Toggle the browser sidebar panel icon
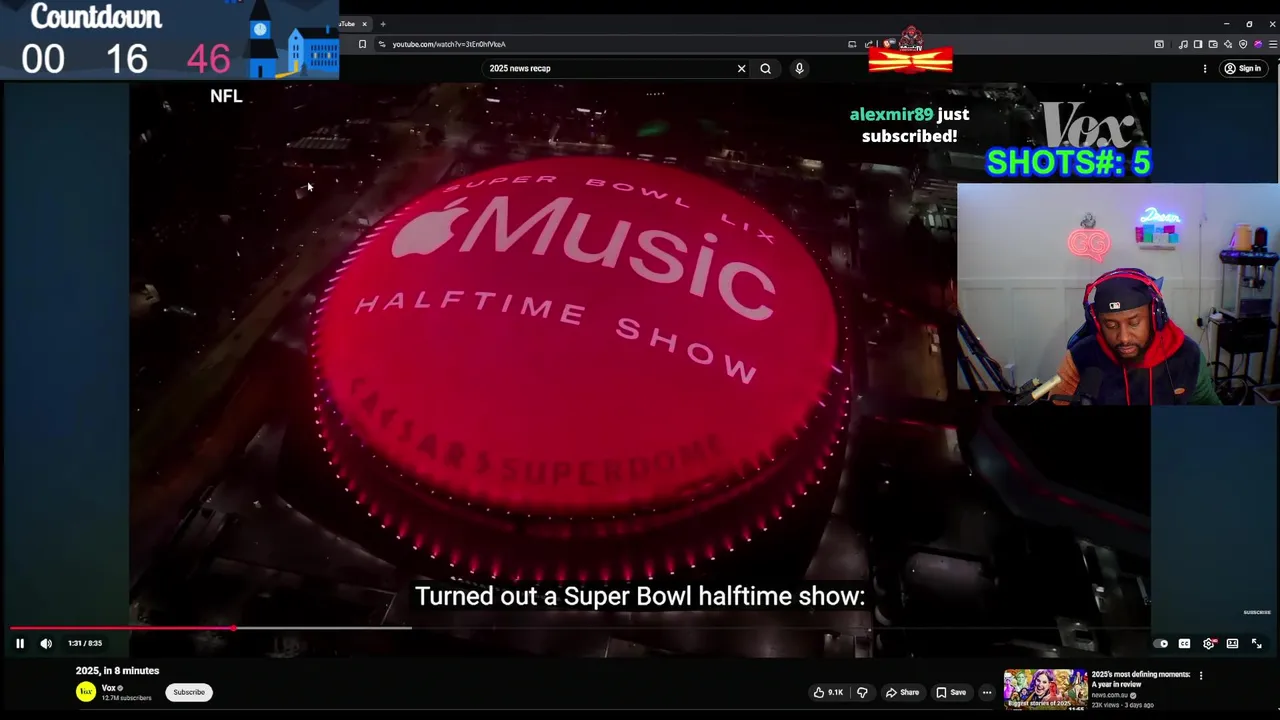The image size is (1280, 720). pyautogui.click(x=1198, y=44)
